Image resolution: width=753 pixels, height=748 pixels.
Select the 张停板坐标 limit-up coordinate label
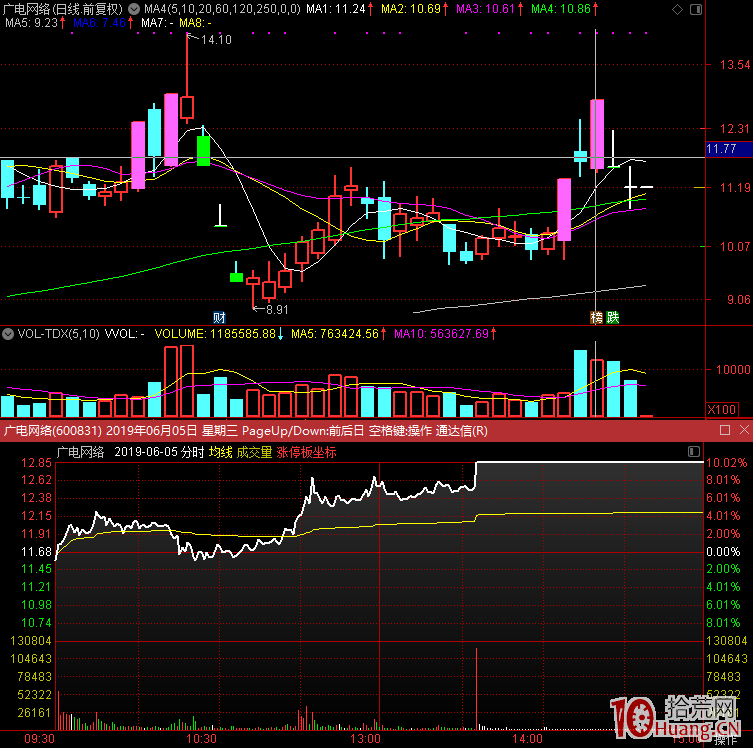click(x=306, y=452)
